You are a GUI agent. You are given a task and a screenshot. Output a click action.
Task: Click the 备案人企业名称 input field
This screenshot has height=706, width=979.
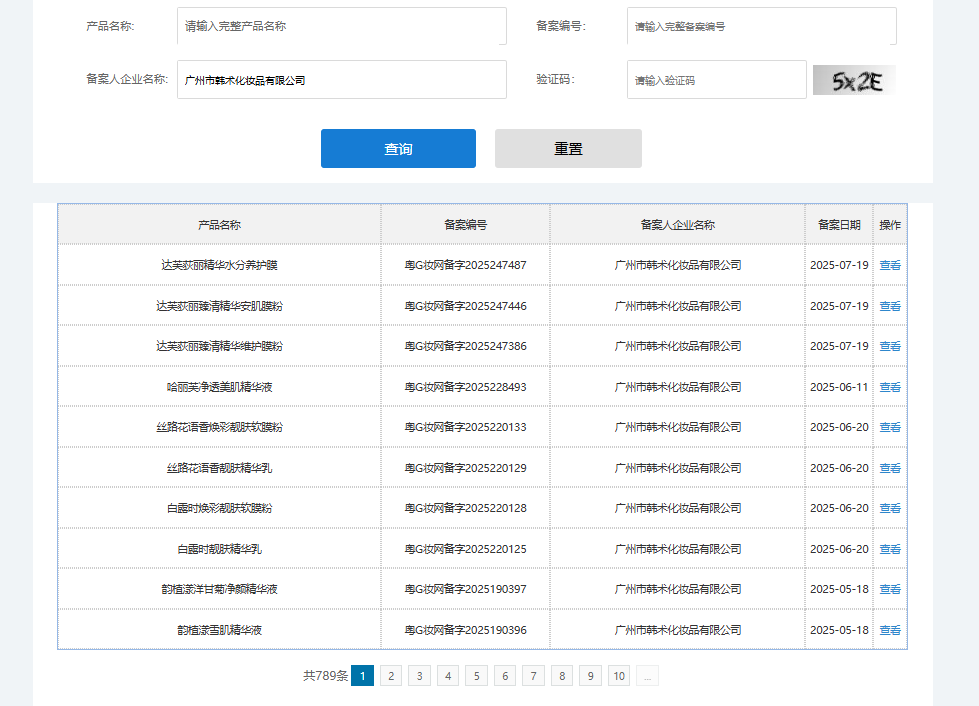341,80
